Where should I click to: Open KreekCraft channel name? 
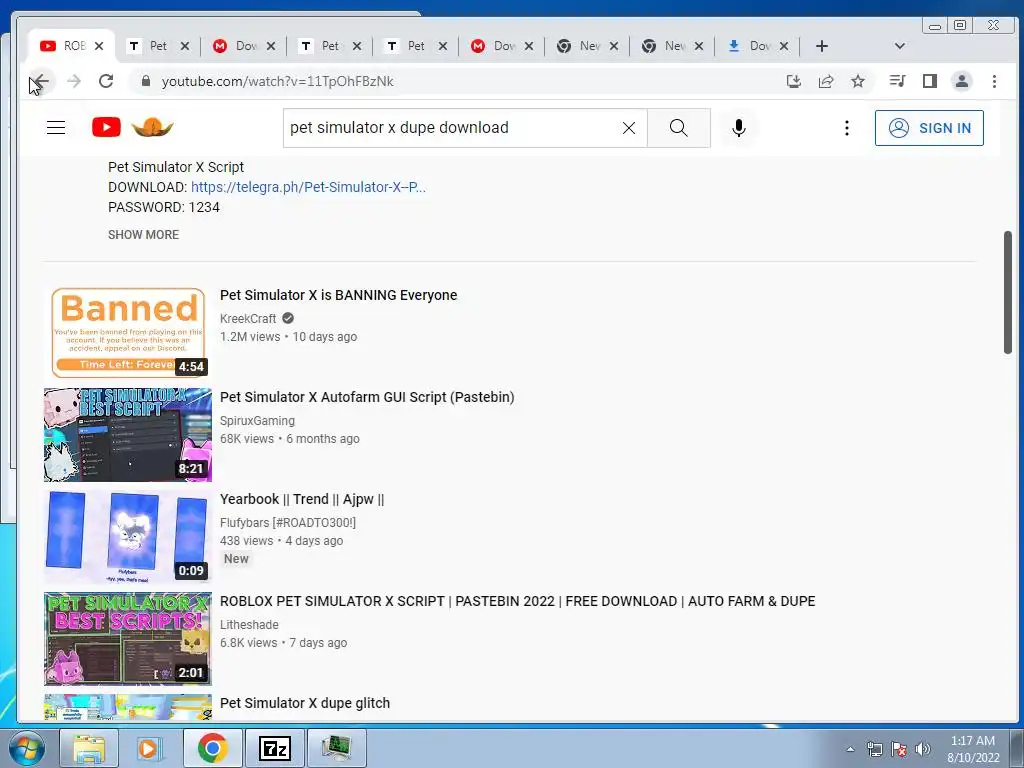248,319
